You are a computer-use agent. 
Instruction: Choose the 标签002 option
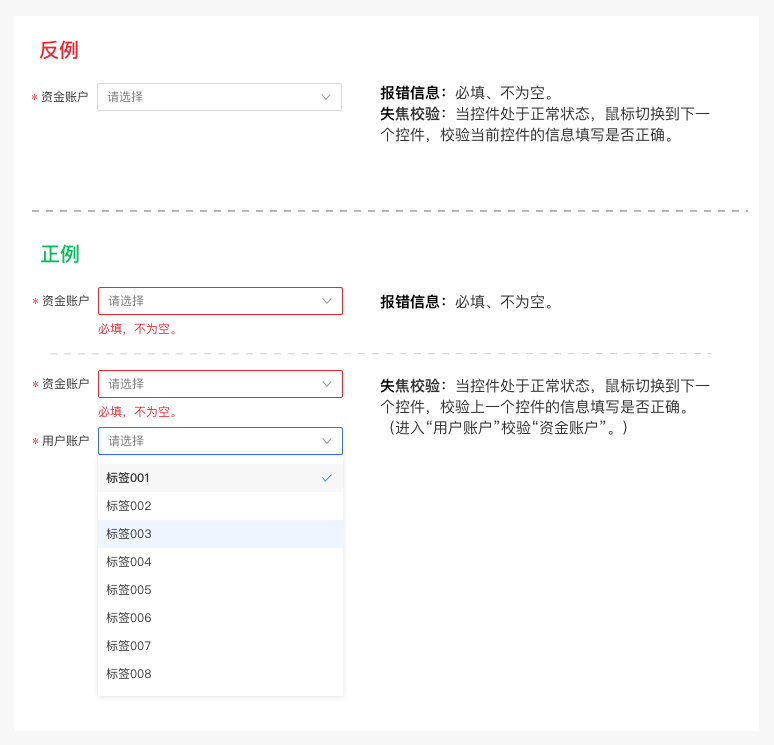click(128, 506)
